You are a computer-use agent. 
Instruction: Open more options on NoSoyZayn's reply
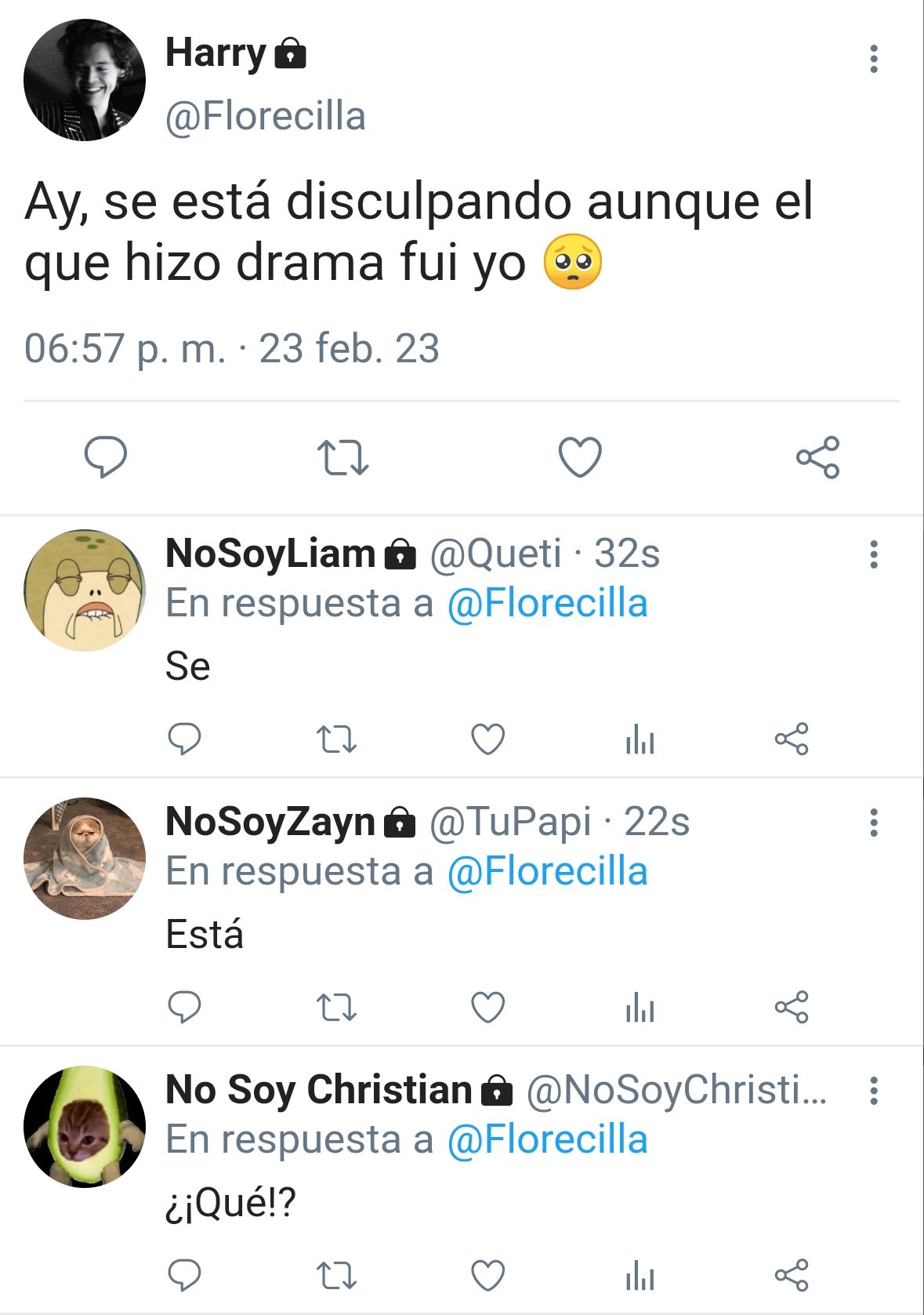click(x=874, y=823)
